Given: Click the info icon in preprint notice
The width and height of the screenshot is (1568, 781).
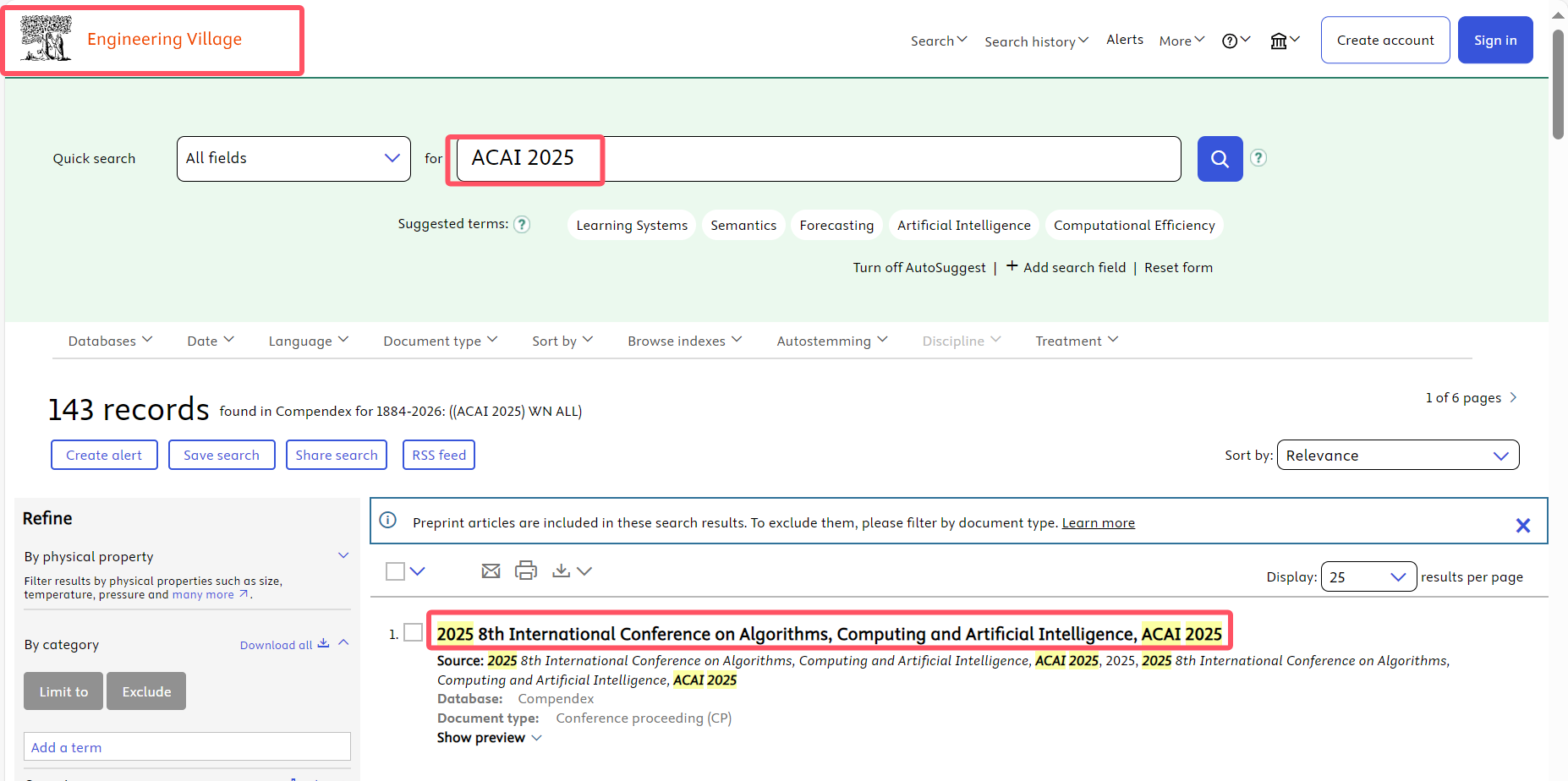Looking at the screenshot, I should pyautogui.click(x=388, y=520).
